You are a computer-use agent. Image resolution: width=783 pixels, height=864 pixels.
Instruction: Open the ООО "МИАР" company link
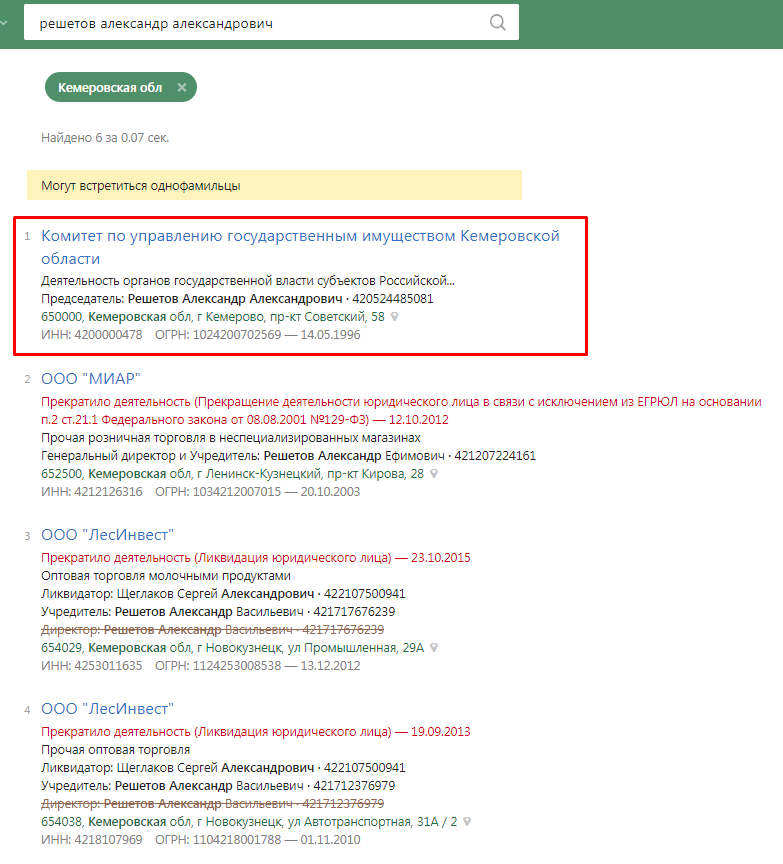91,378
